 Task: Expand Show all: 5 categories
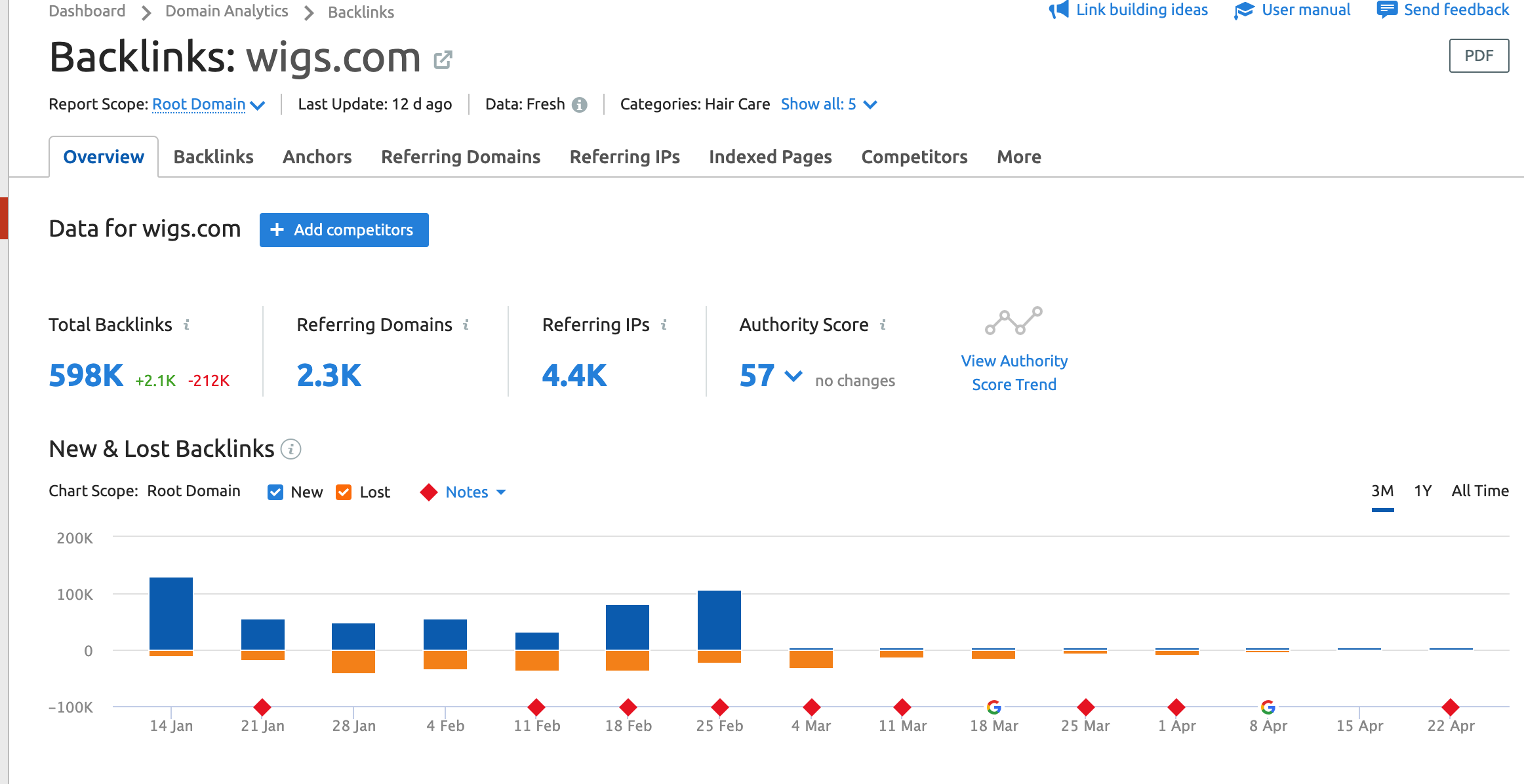click(829, 105)
